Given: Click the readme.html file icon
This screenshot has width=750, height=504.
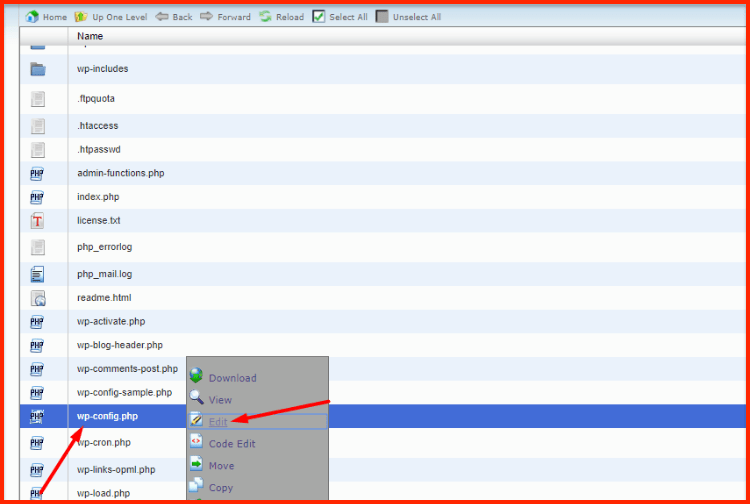Looking at the screenshot, I should click(x=38, y=298).
